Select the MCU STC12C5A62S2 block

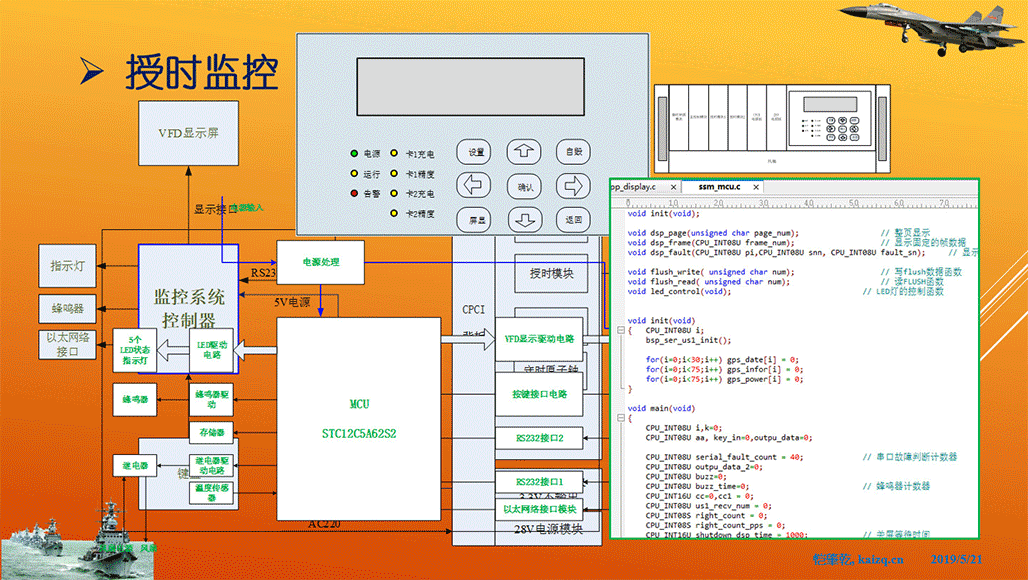(x=359, y=418)
